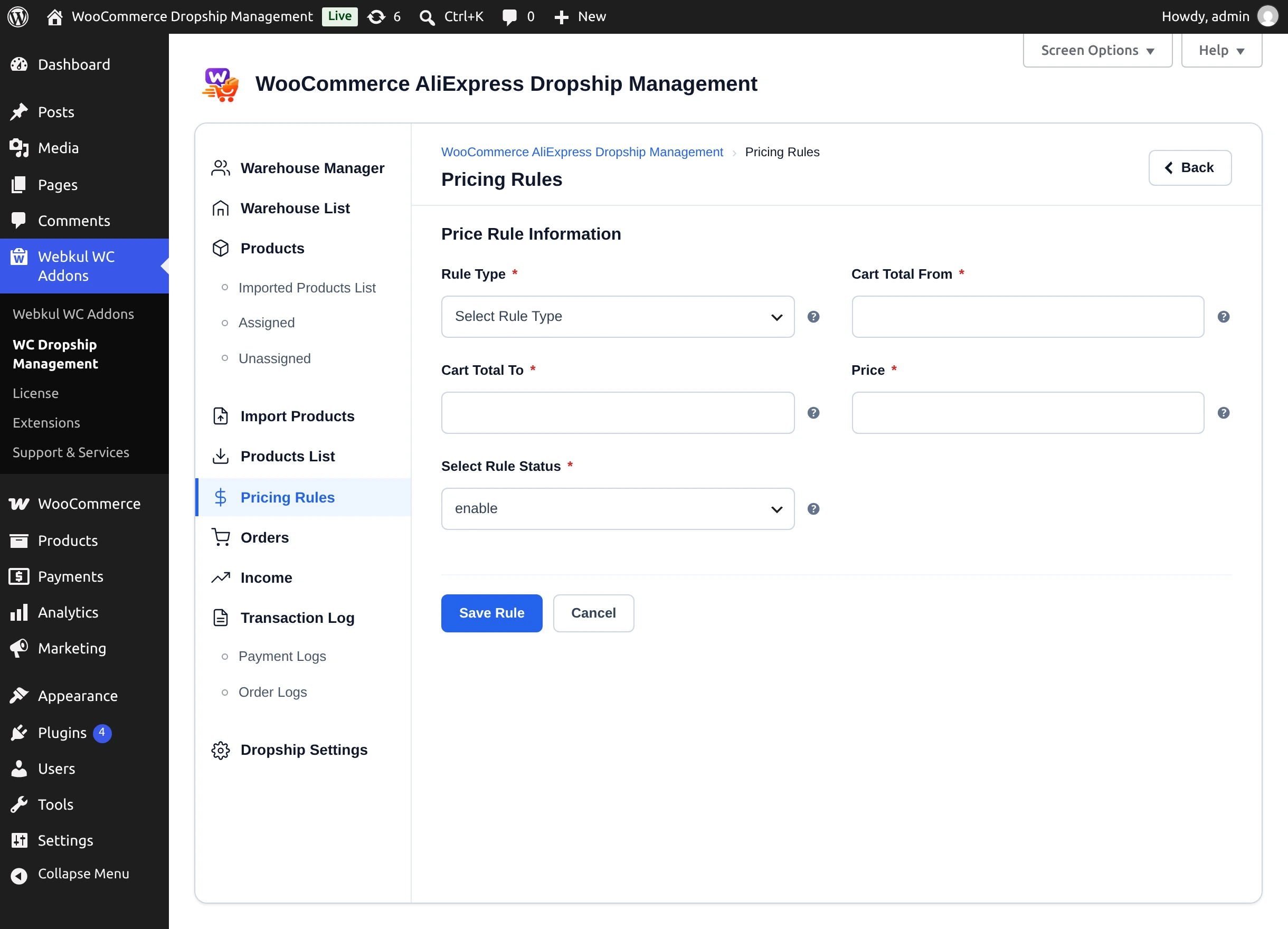1288x929 pixels.
Task: Click the updates refresh icon showing 6
Action: tap(376, 17)
